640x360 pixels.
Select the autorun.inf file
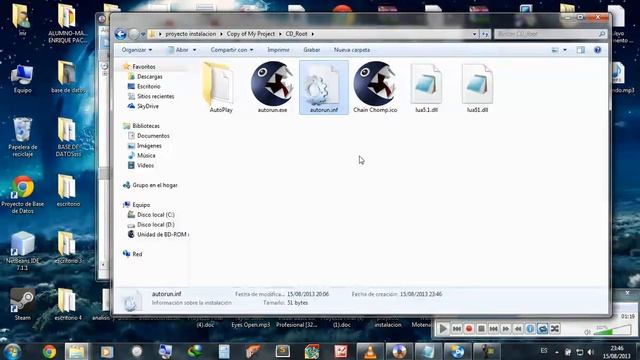[324, 88]
